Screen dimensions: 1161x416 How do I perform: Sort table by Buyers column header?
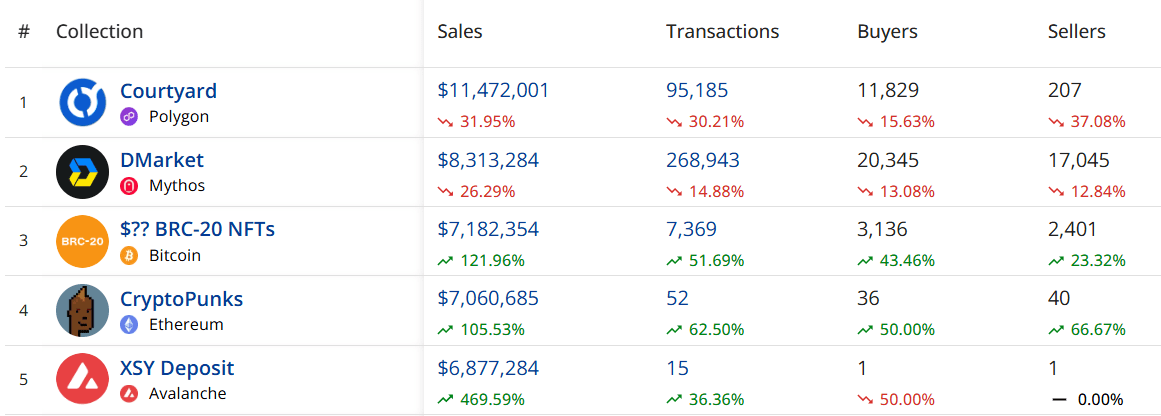[887, 31]
